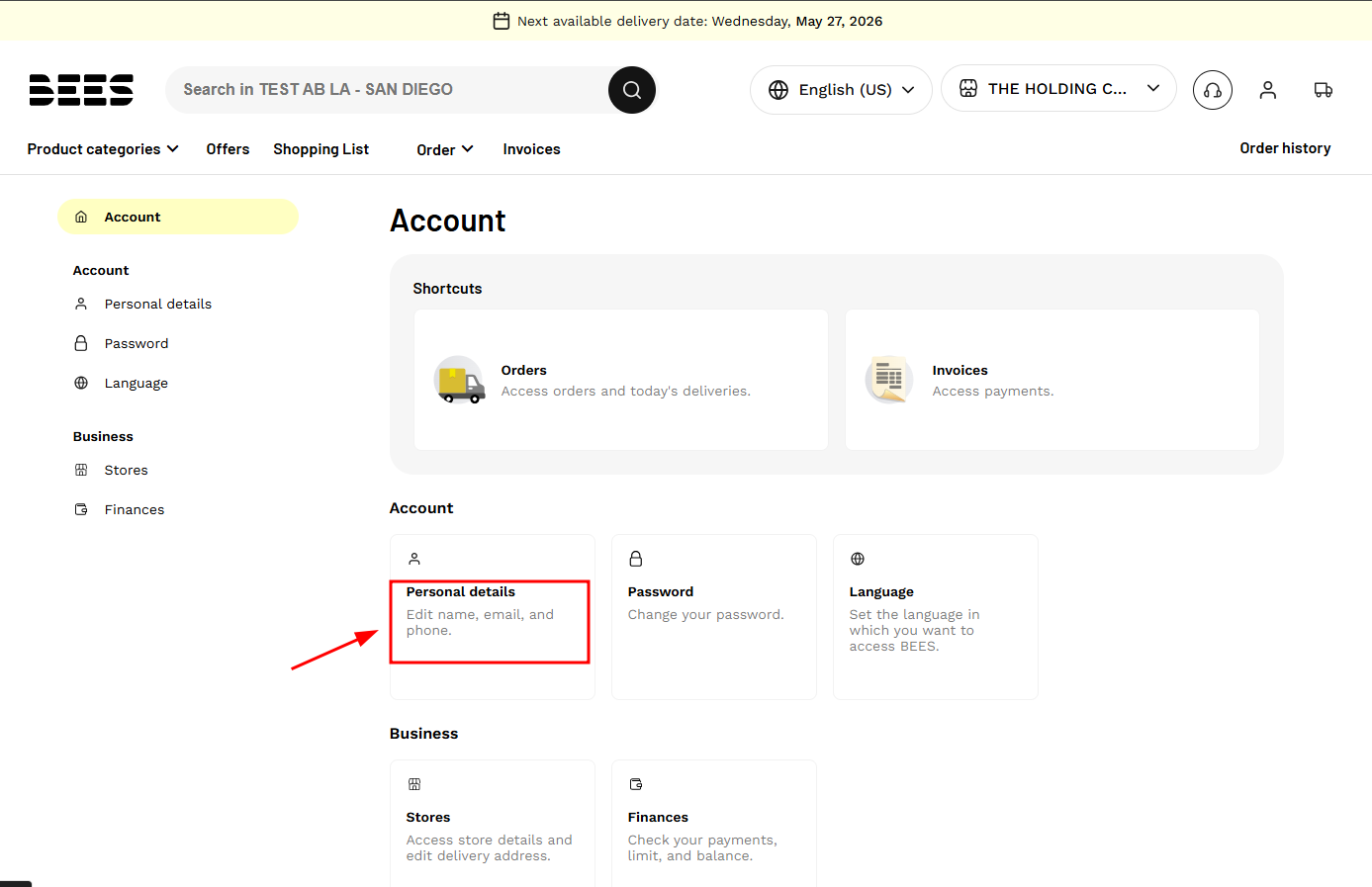Click the globe icon on Language card
1372x887 pixels.
point(858,559)
